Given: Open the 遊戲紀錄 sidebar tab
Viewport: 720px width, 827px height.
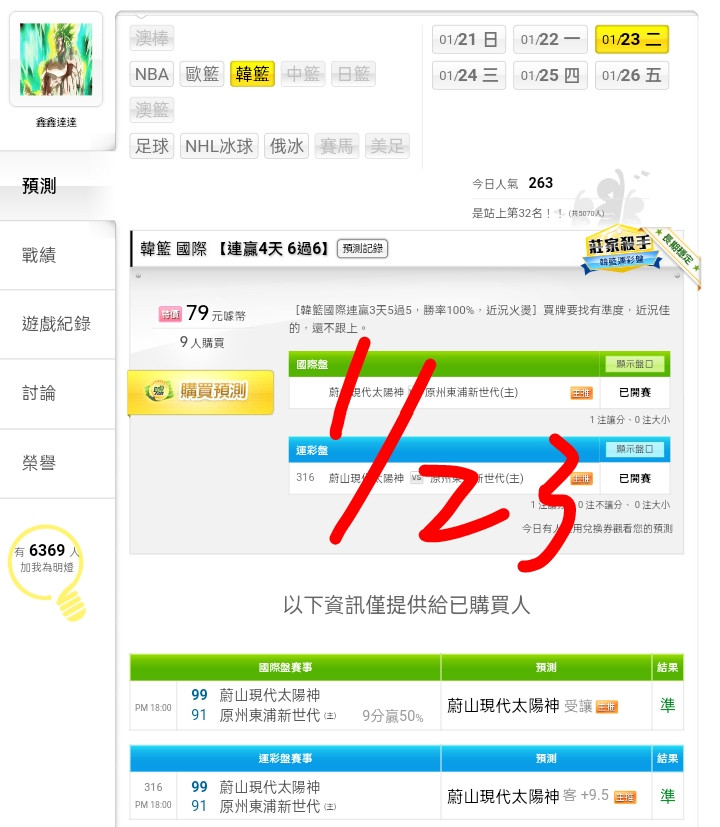Looking at the screenshot, I should coord(57,324).
